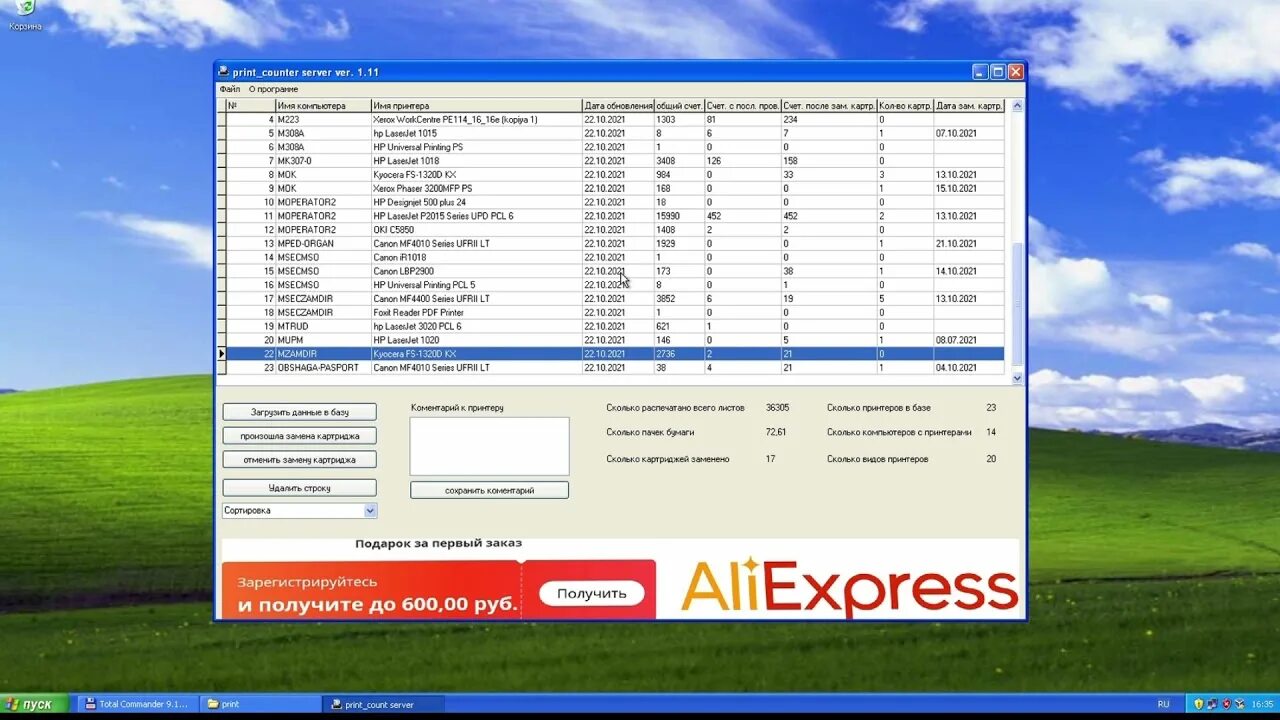Click the AliExpress logo in banner
Image resolution: width=1280 pixels, height=720 pixels.
click(849, 587)
